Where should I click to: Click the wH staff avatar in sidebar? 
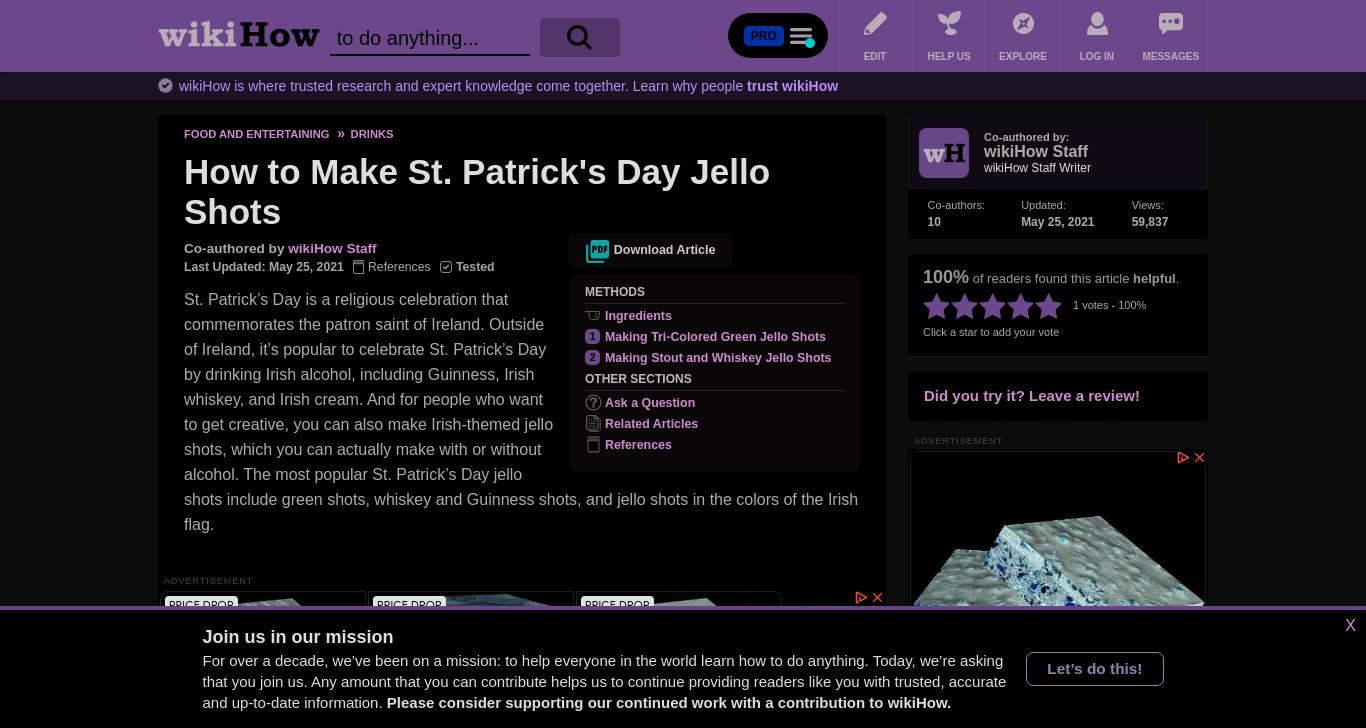point(944,153)
